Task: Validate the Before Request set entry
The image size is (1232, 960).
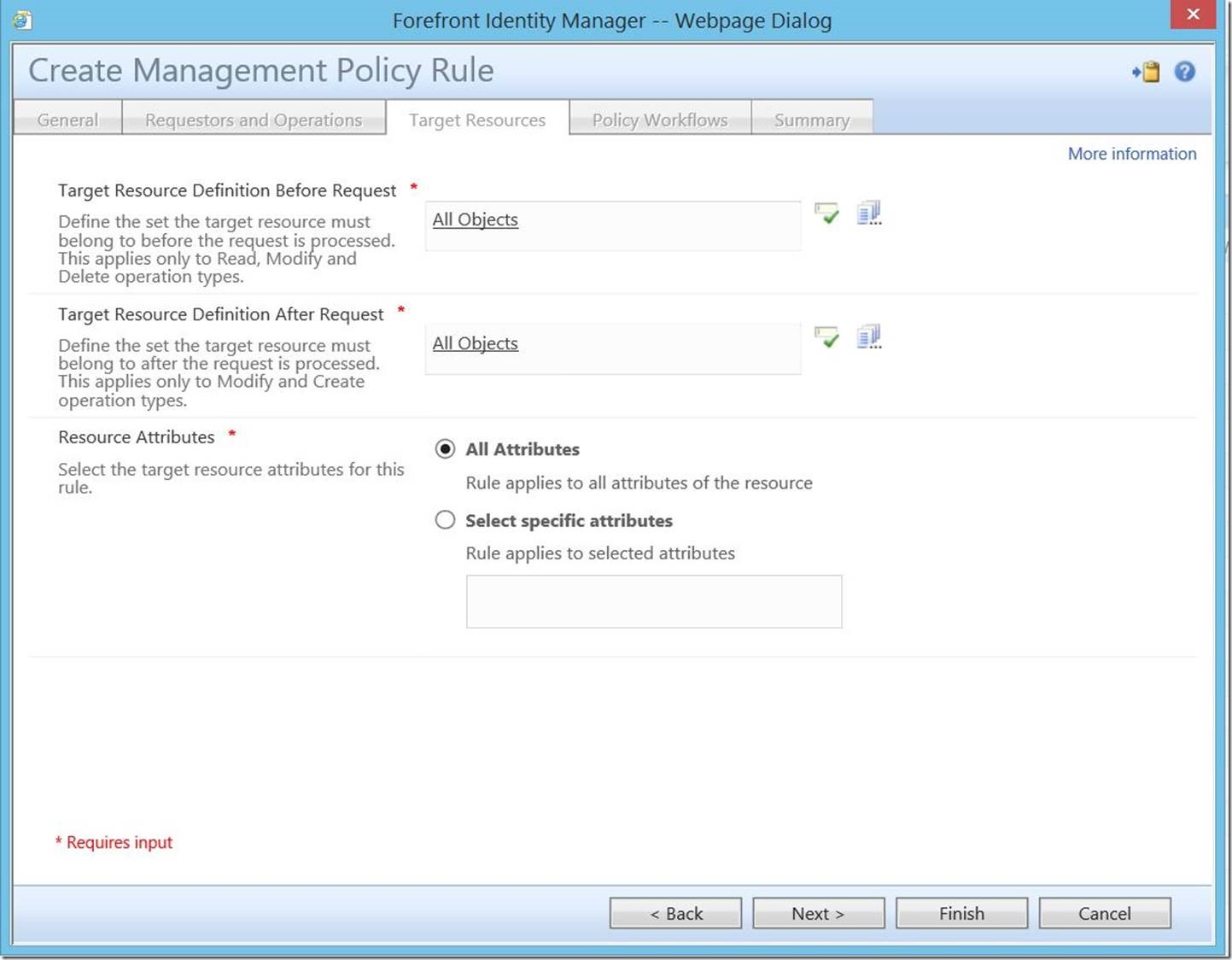Action: click(x=826, y=214)
